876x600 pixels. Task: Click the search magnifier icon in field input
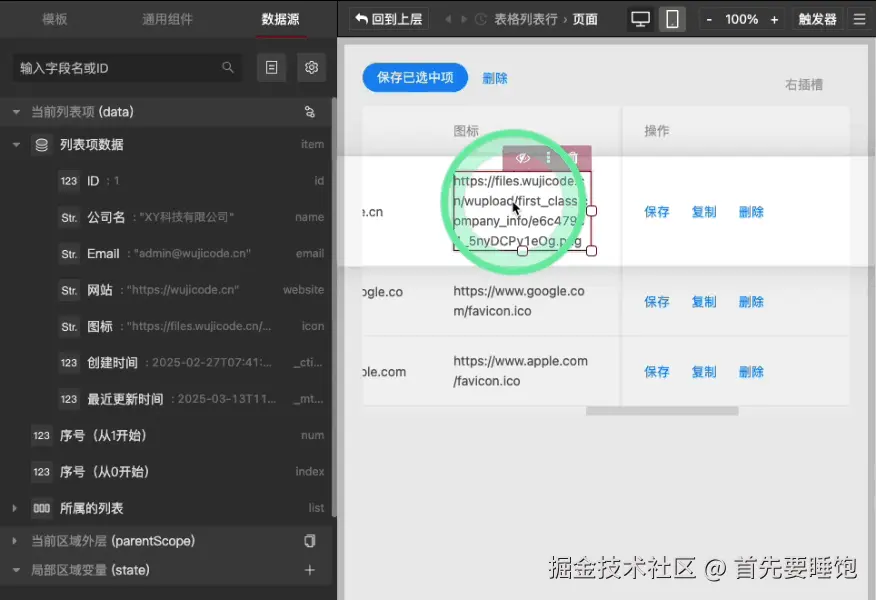click(x=227, y=68)
